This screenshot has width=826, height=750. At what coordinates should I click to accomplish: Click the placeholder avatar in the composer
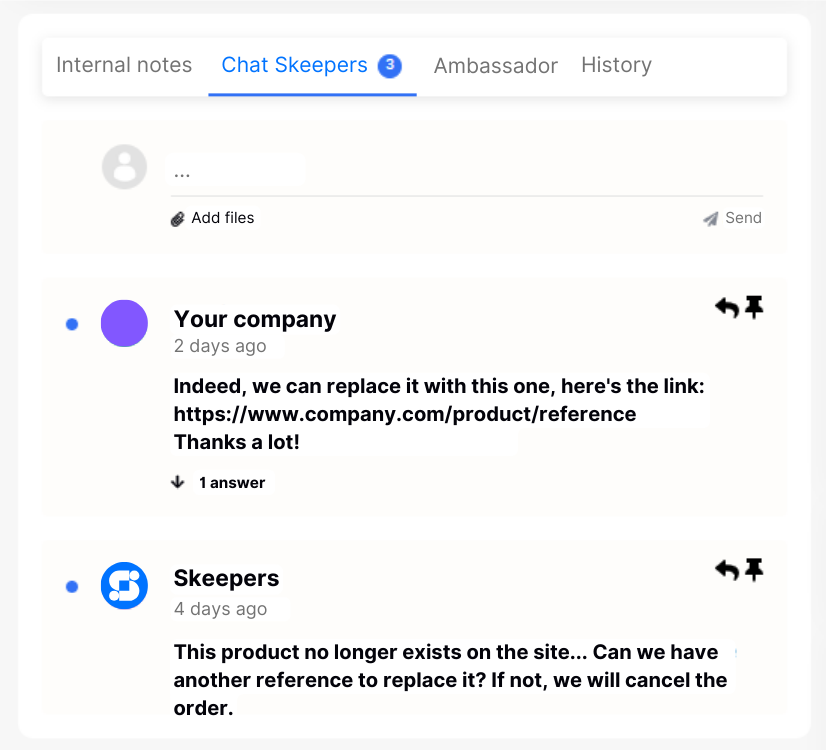pos(124,166)
